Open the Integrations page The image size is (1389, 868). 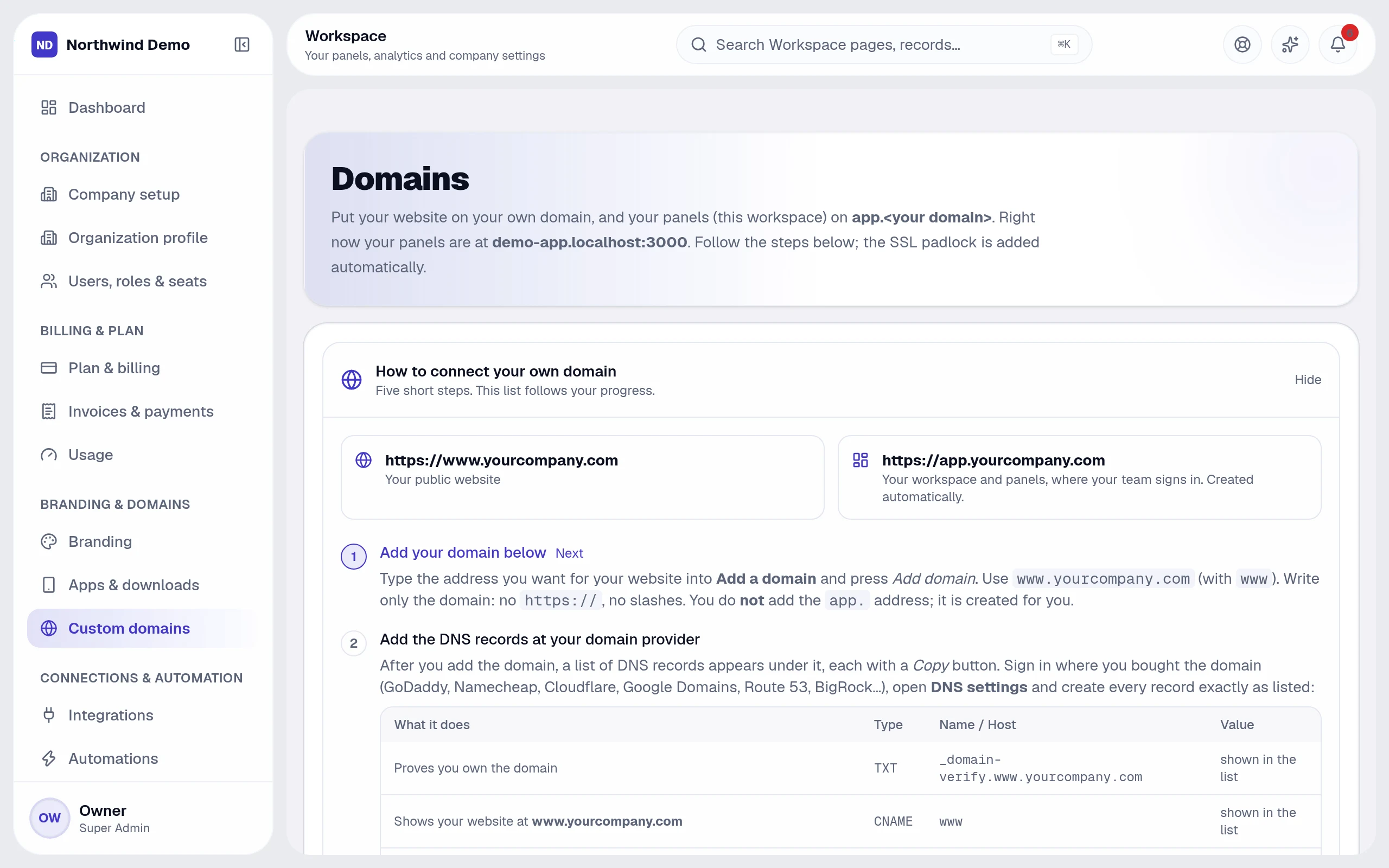point(142,714)
